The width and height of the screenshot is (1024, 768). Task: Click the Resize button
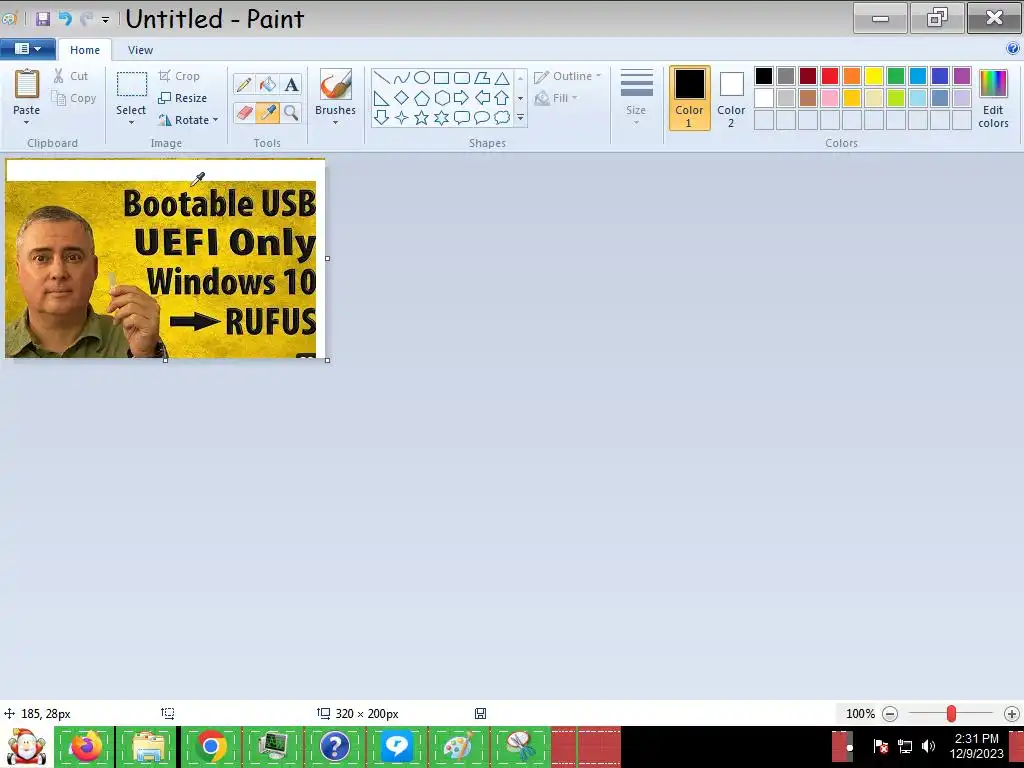pos(183,98)
